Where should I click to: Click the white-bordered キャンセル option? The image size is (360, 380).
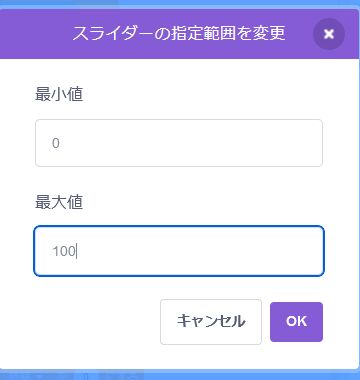211,322
